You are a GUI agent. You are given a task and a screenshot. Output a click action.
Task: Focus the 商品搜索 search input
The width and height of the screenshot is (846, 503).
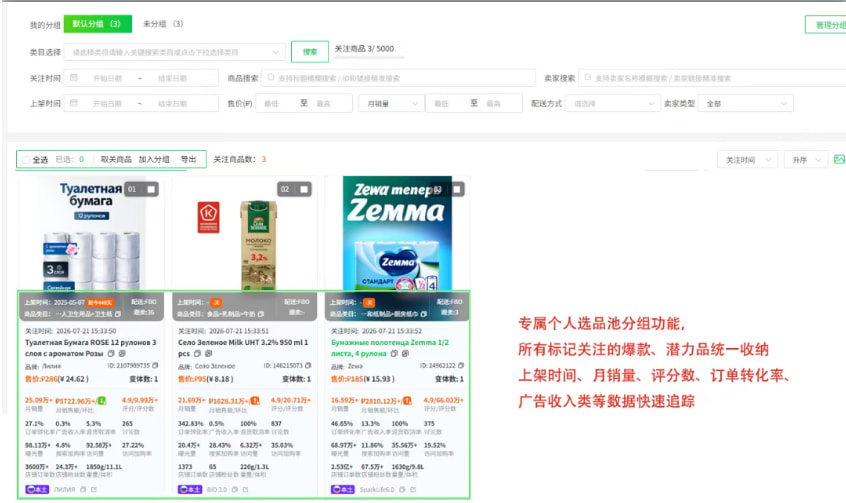398,78
